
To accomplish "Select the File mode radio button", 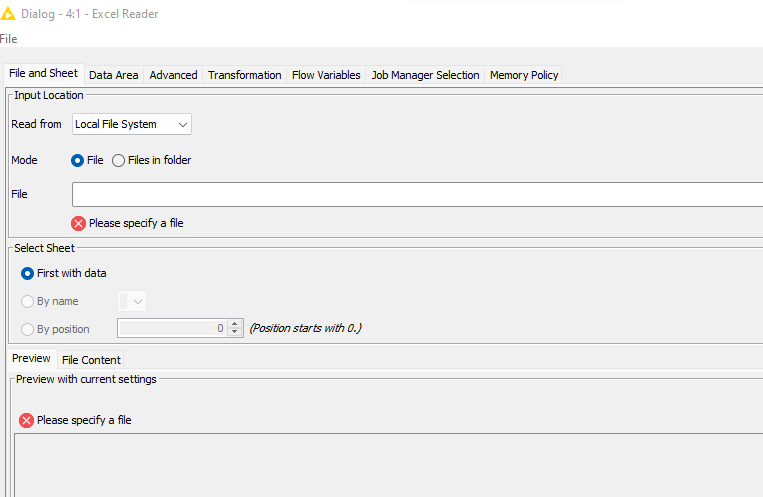I will coord(77,160).
